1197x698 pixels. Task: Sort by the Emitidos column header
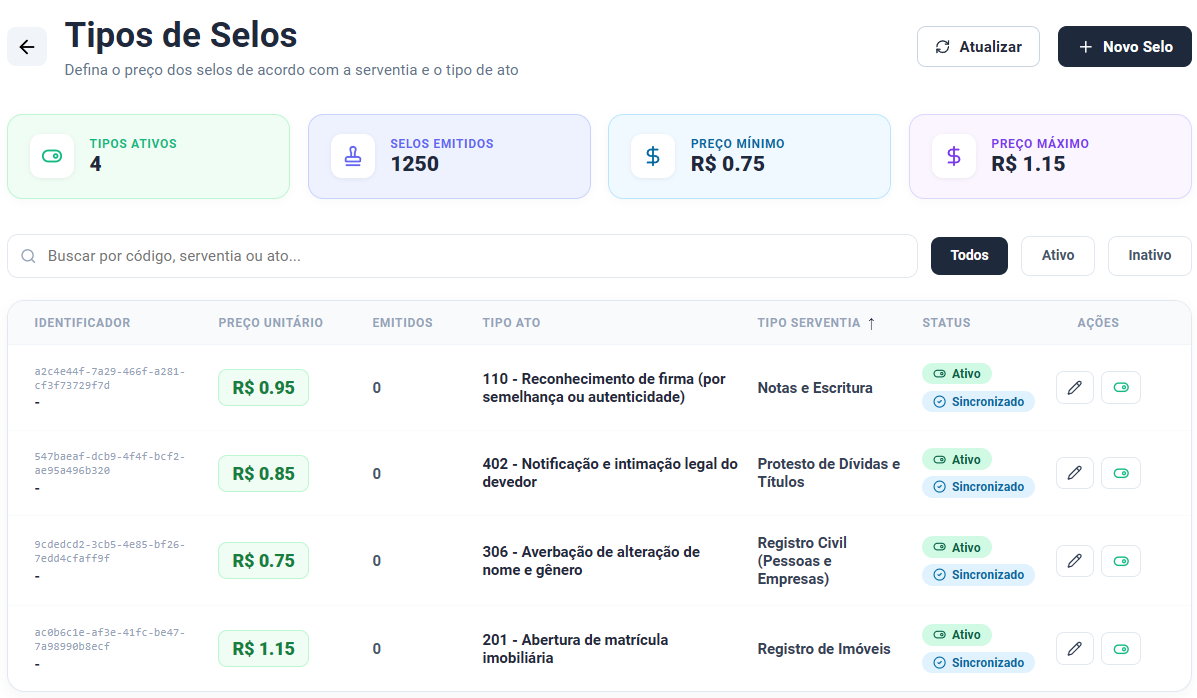(402, 323)
